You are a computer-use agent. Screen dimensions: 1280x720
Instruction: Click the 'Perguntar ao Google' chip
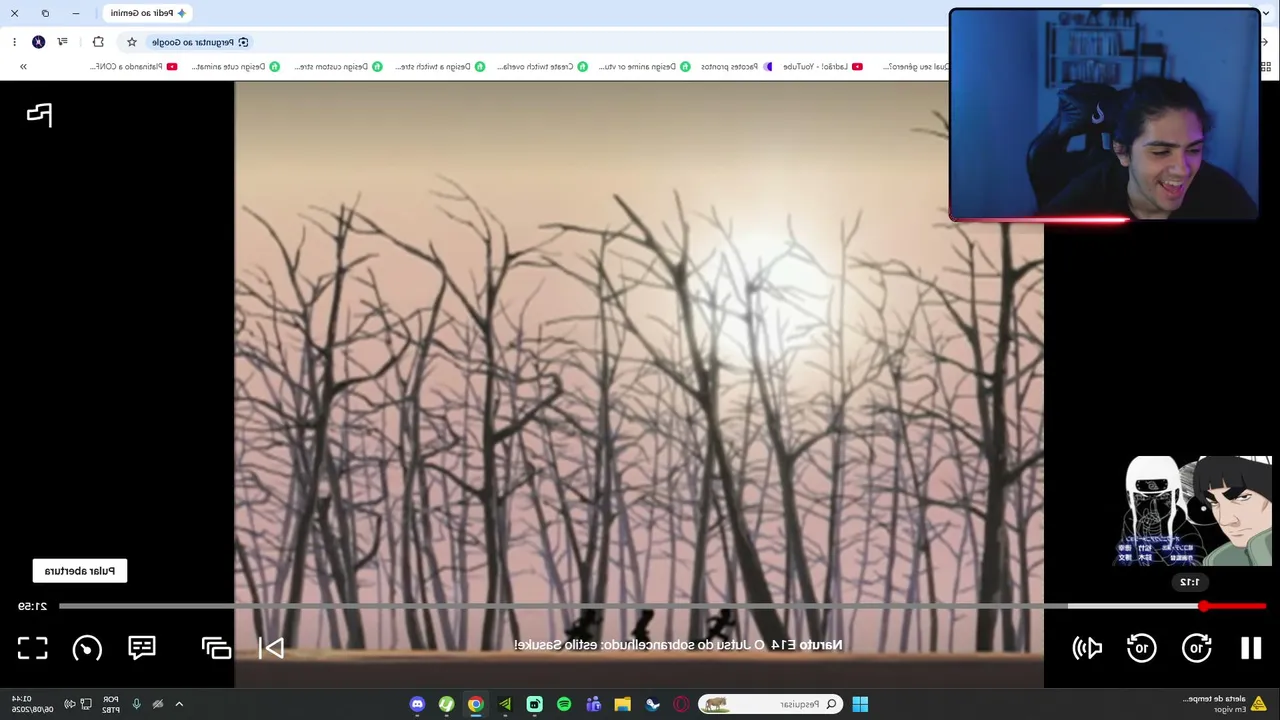pyautogui.click(x=200, y=42)
